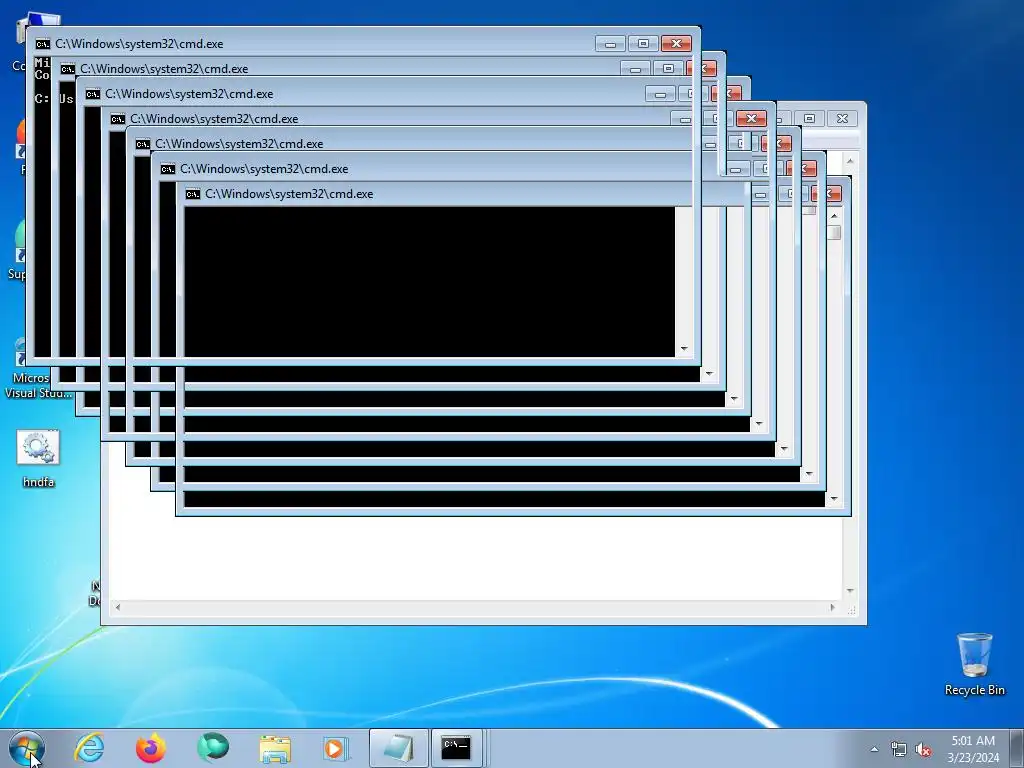The width and height of the screenshot is (1024, 768).
Task: Maximize the Notepad window behind cmd windows
Action: pos(809,118)
